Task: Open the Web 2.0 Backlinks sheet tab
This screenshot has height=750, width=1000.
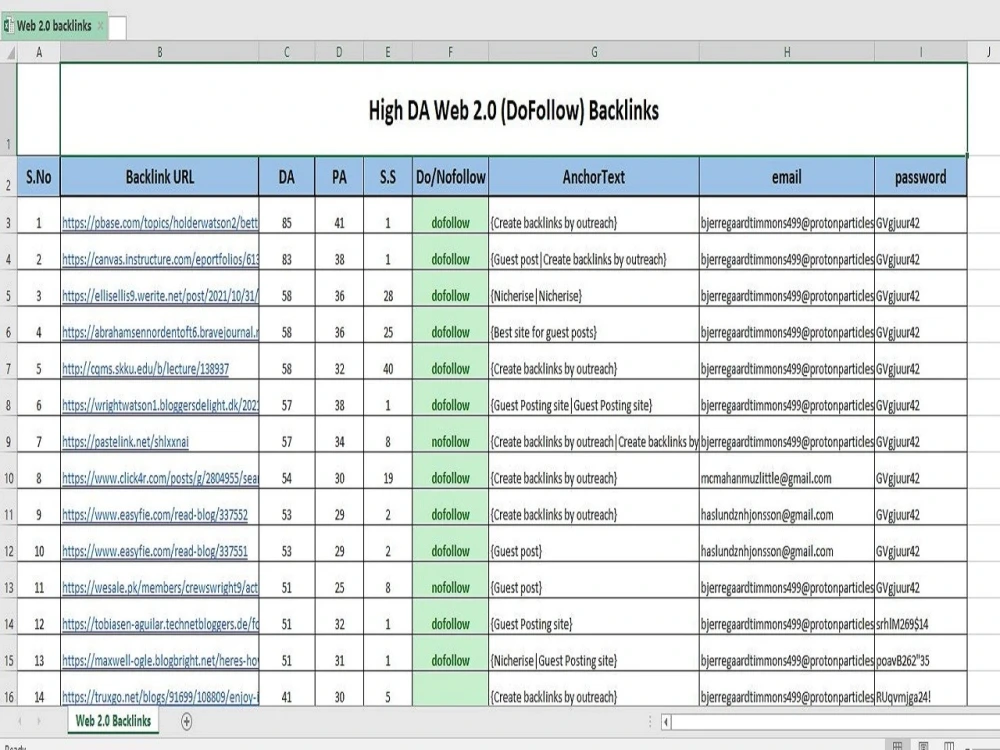Action: pos(114,721)
